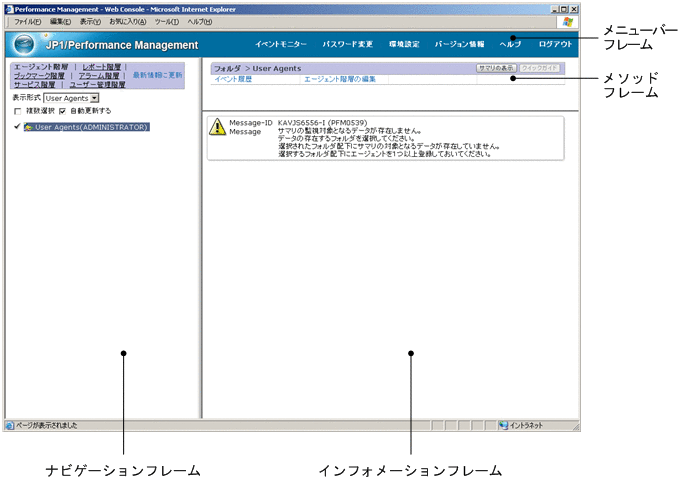Switch to the アラーム階層 tab
The width and height of the screenshot is (680, 483).
pyautogui.click(x=99, y=75)
